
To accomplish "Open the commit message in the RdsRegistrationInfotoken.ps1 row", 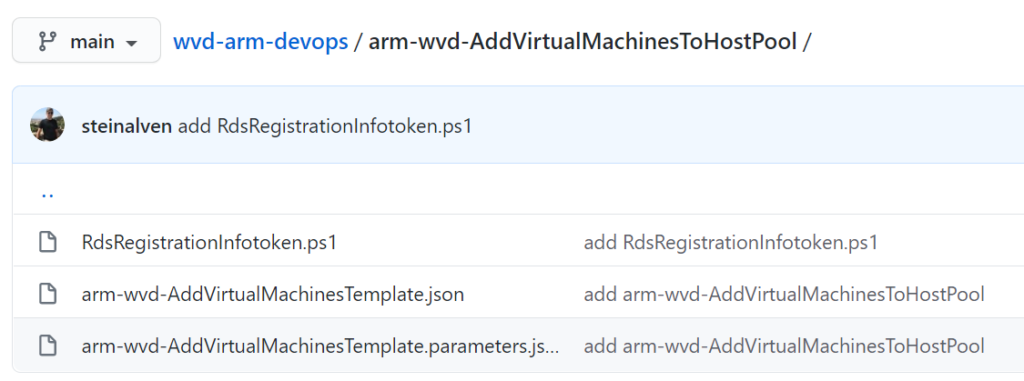I will tap(731, 242).
